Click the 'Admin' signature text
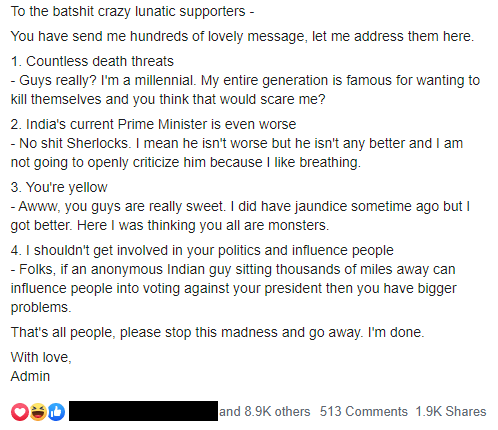 (30, 376)
